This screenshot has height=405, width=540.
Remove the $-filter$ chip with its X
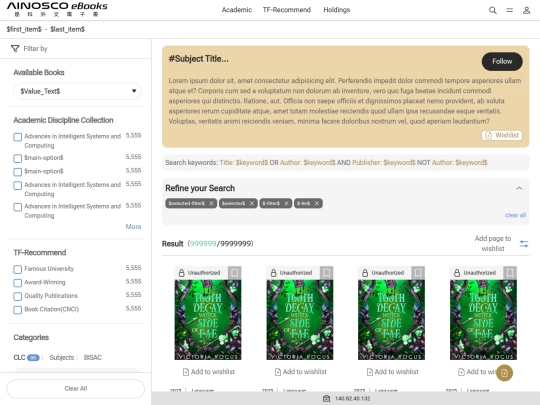click(286, 203)
